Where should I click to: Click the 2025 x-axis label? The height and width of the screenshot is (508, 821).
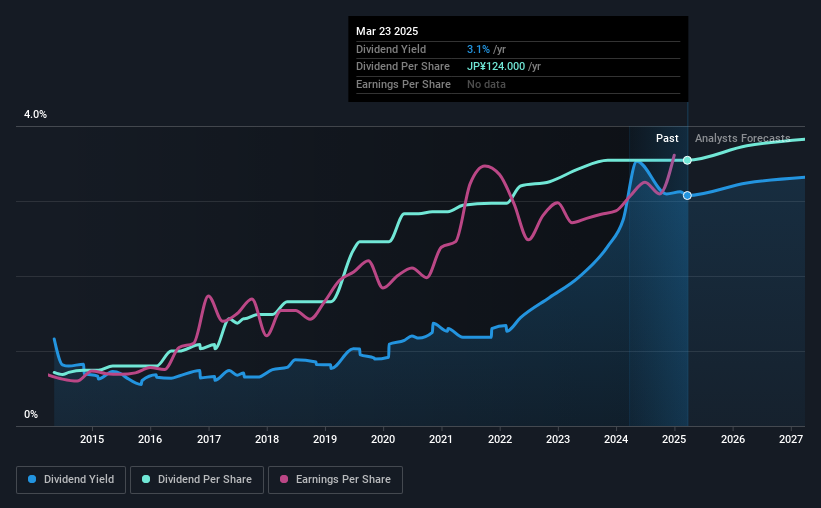[x=674, y=439]
